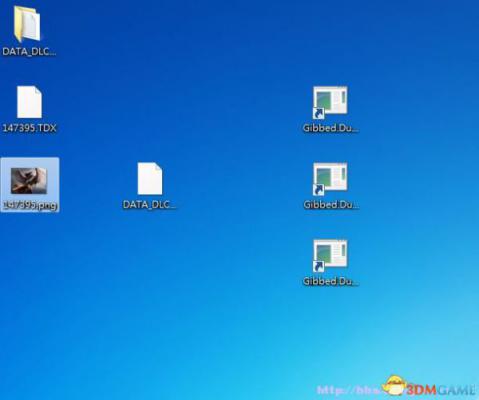Image resolution: width=479 pixels, height=400 pixels.
Task: Select the bottom Gibbed.Du shortcut icon
Action: point(330,256)
